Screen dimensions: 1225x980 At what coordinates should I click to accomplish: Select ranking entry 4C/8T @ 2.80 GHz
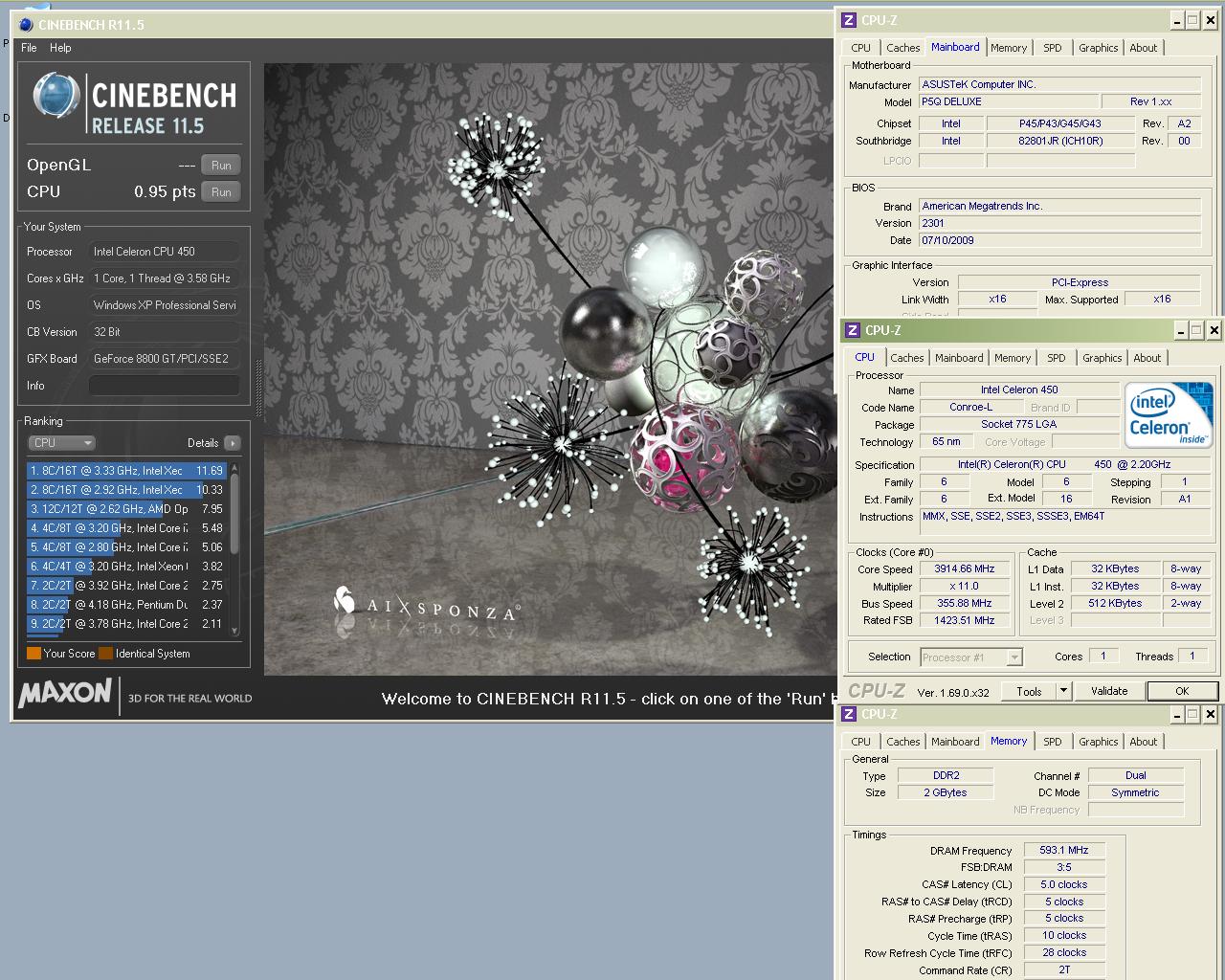point(126,547)
